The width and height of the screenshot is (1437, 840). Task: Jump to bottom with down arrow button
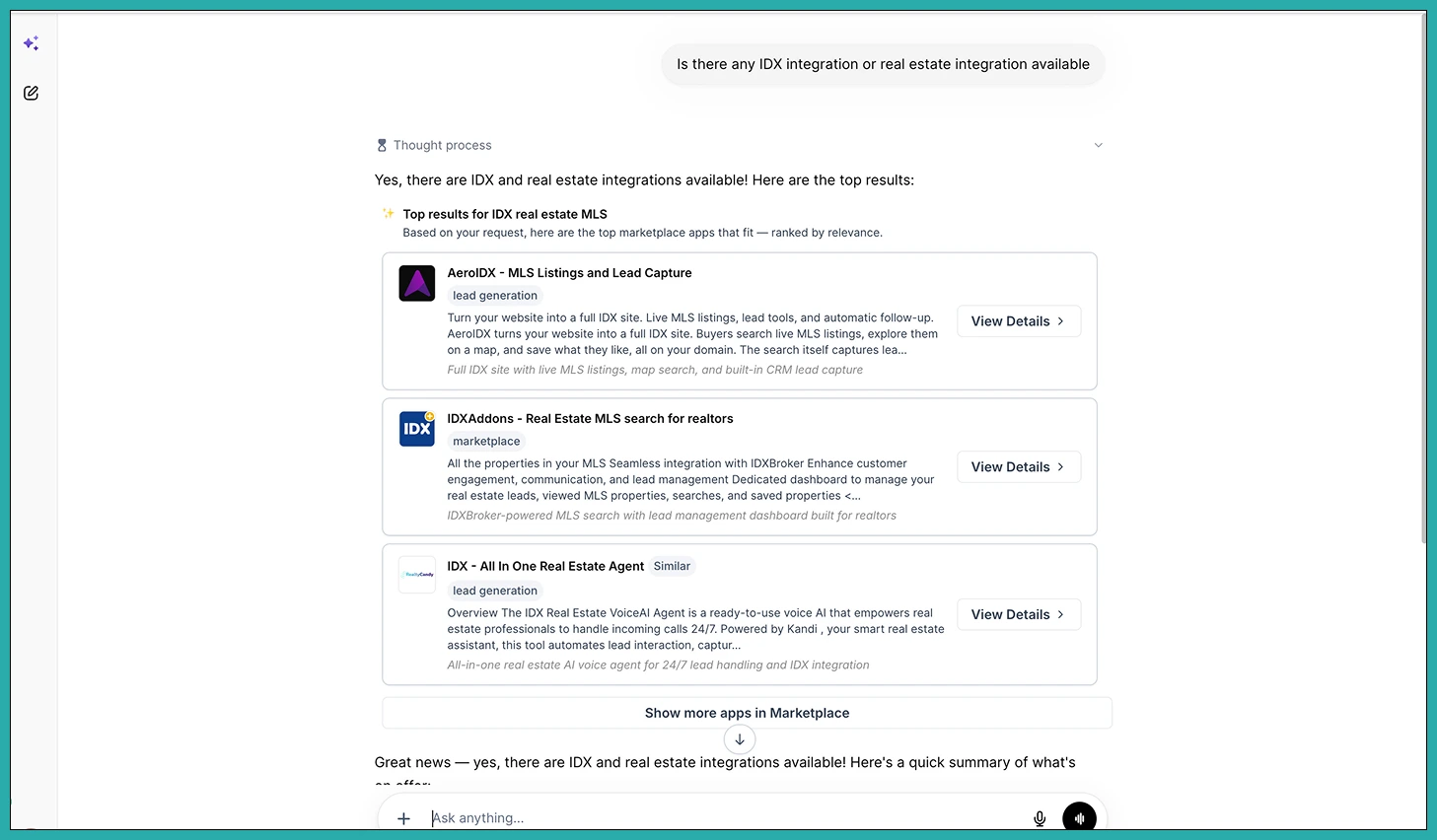pos(740,739)
